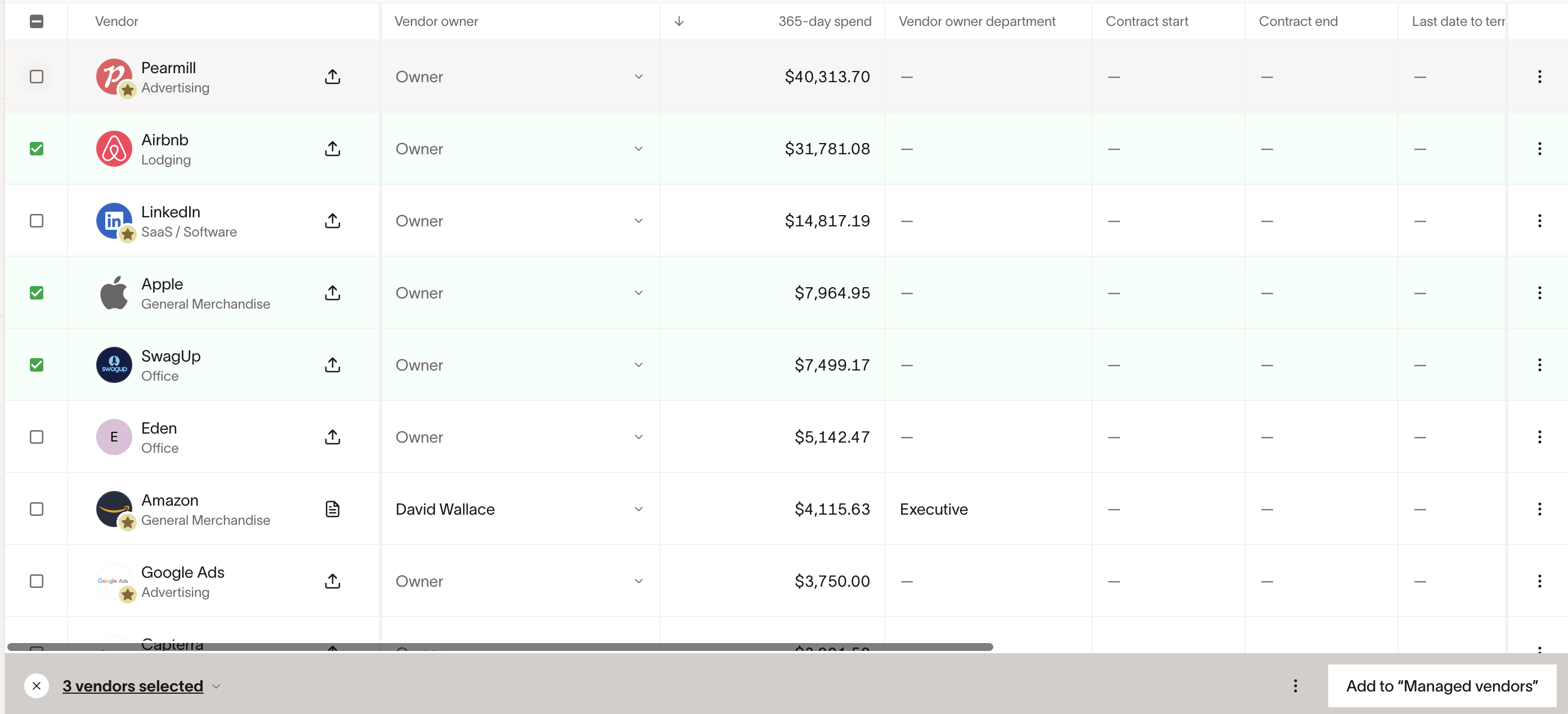Toggle the select-all header checkbox

[37, 21]
